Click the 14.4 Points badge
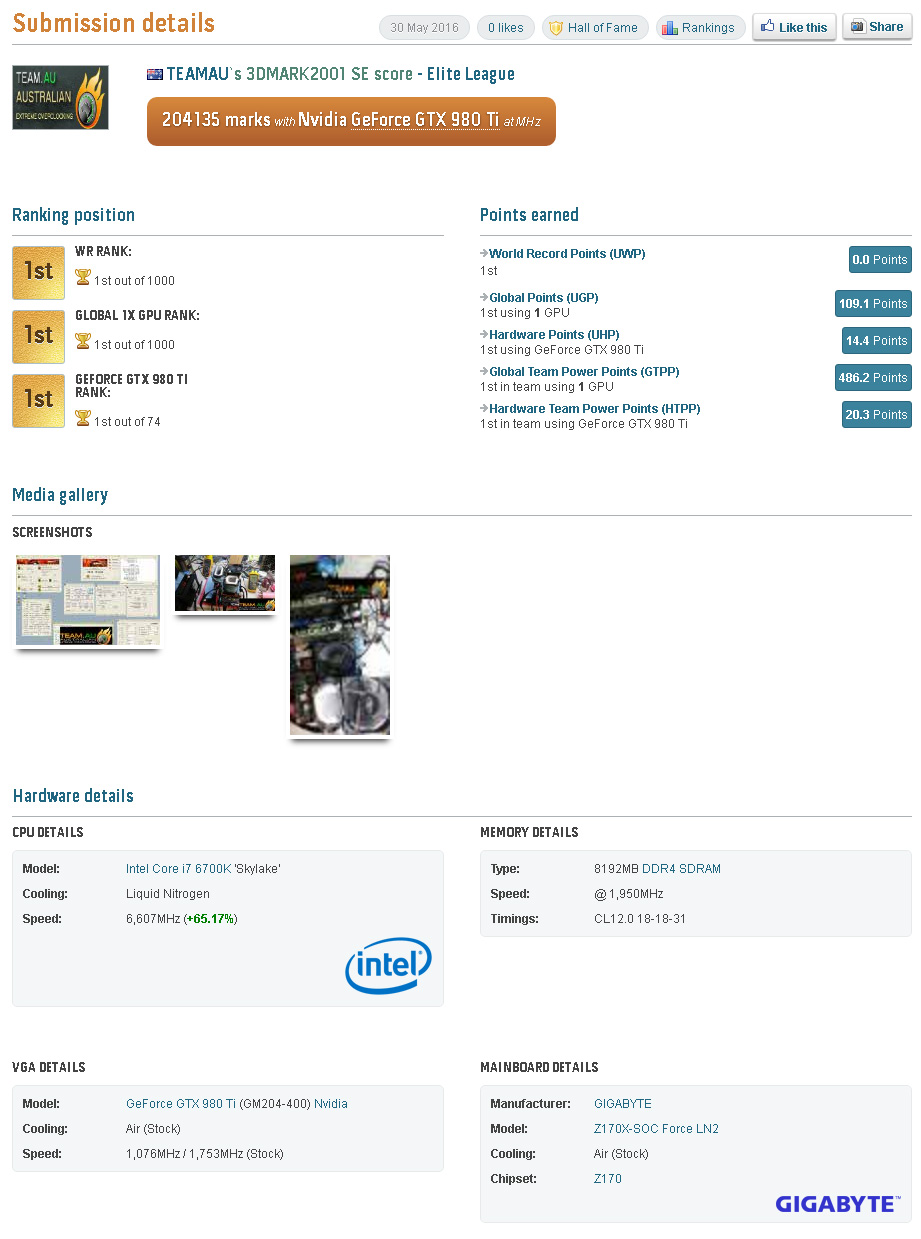Viewport: 921px width, 1239px height. tap(877, 341)
